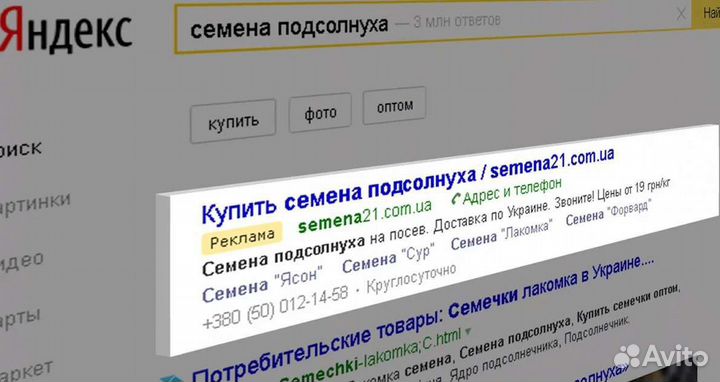The image size is (720, 382).
Task: Open the Видео section in sidebar
Action: tap(22, 263)
